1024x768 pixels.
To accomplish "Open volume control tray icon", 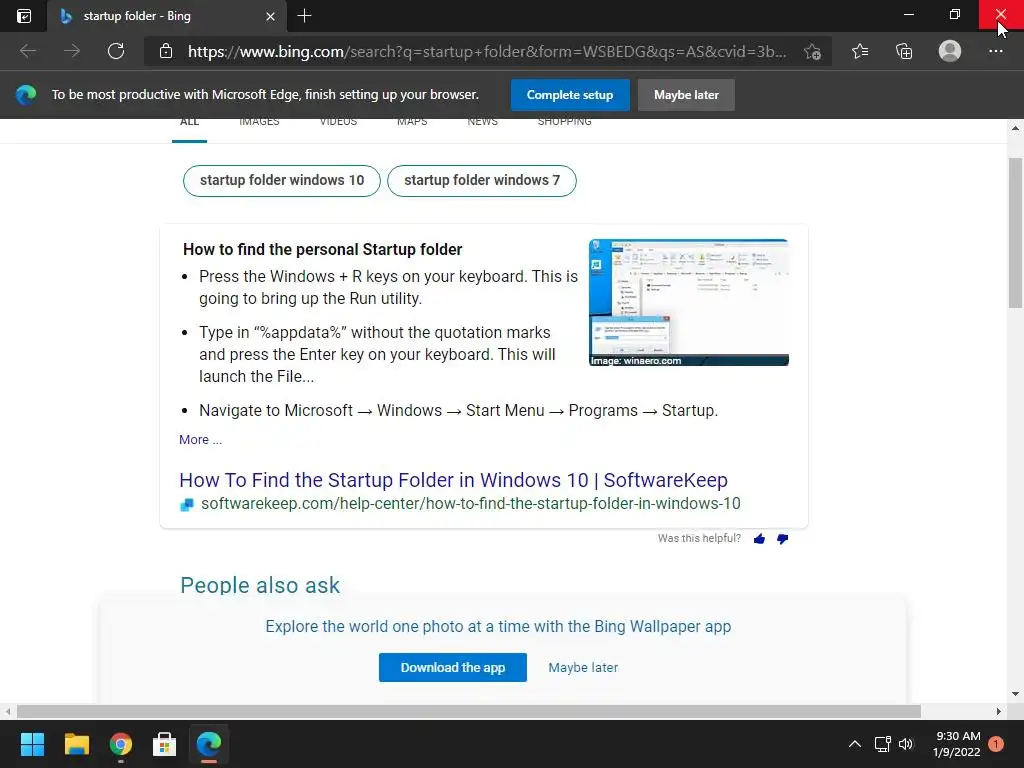I will 906,744.
